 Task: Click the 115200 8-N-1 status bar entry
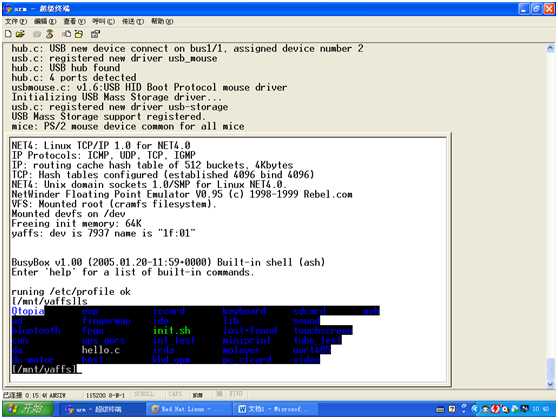pos(105,395)
